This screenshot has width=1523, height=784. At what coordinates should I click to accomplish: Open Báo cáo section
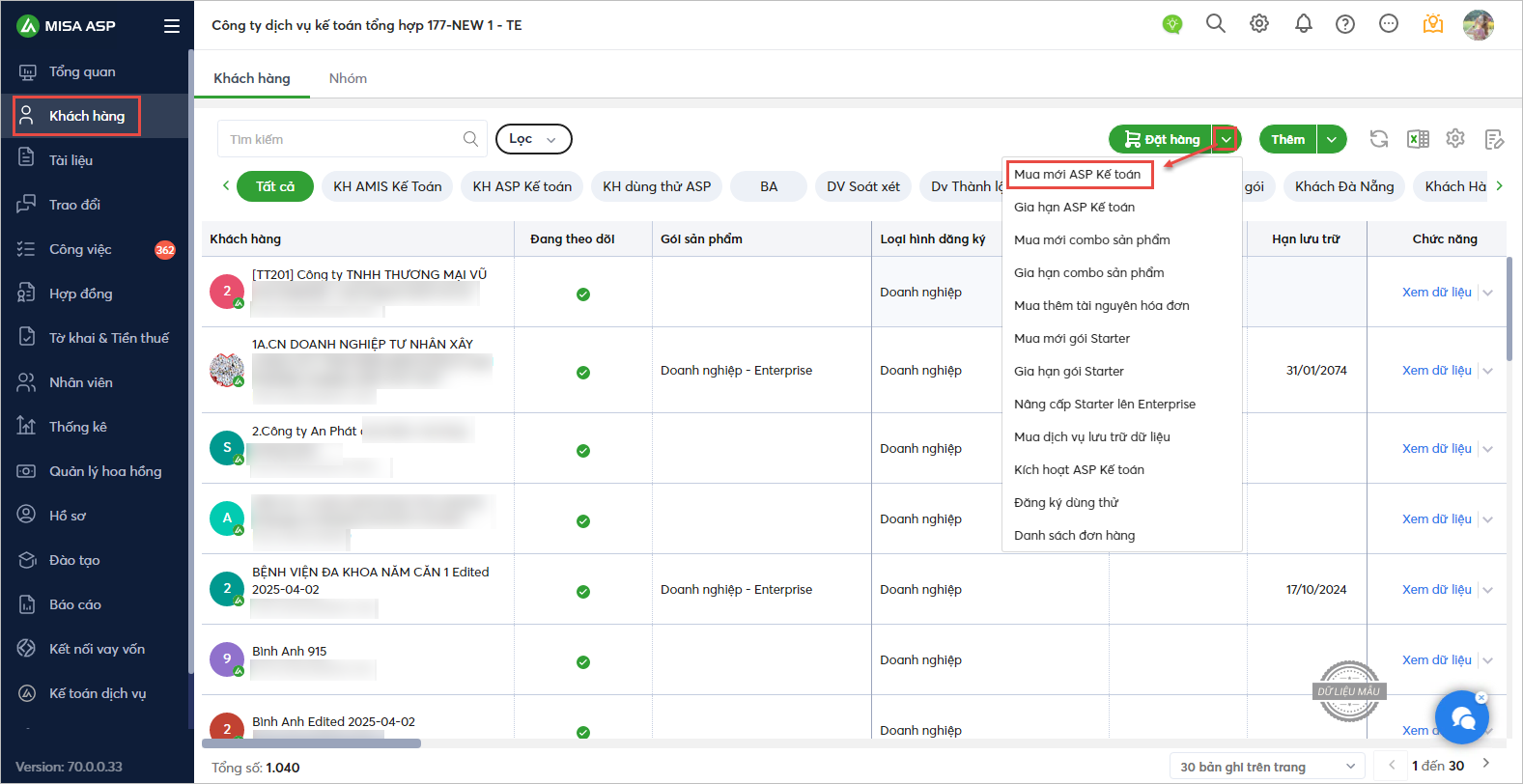pyautogui.click(x=74, y=604)
